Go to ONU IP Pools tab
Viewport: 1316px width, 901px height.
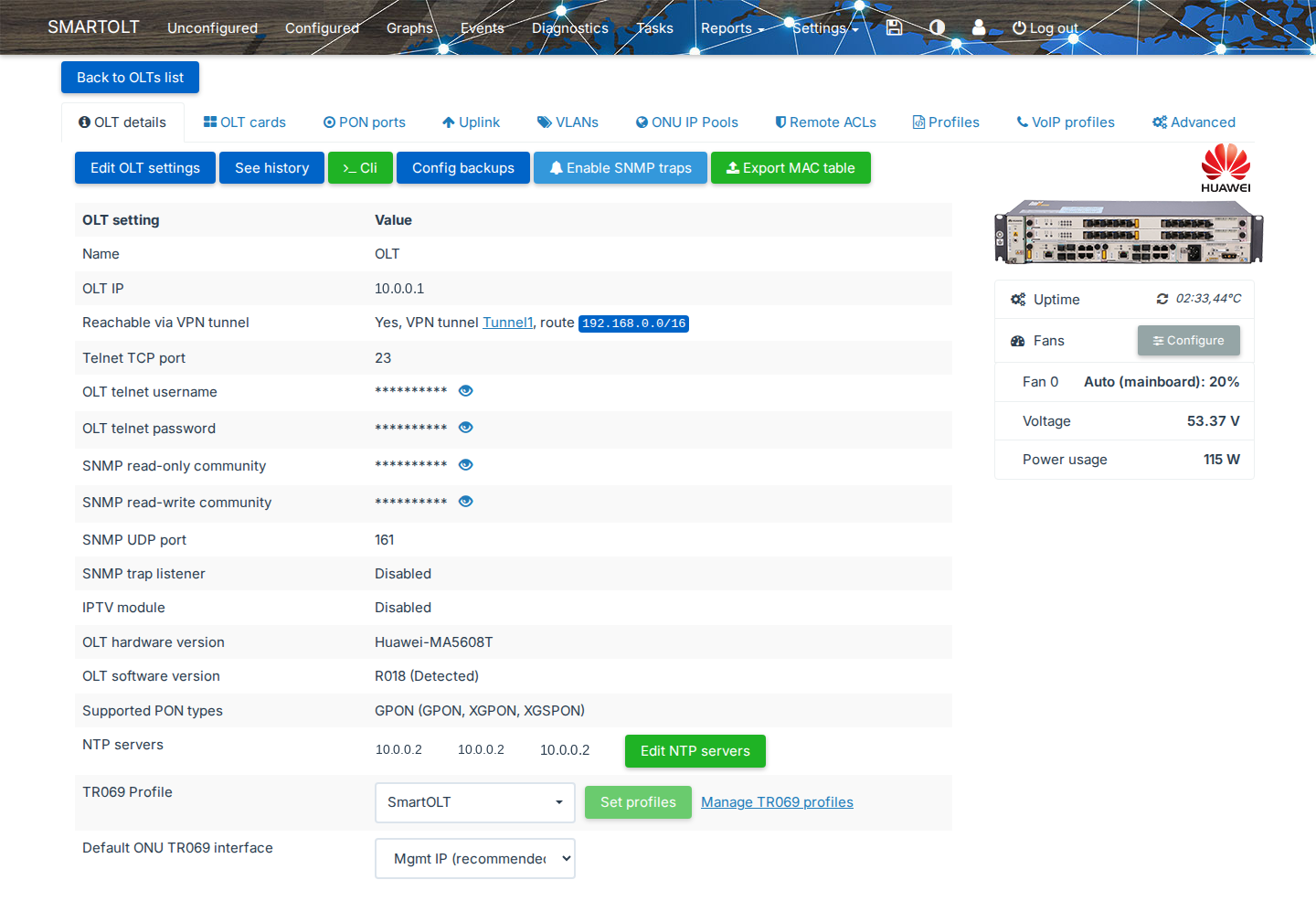coord(687,122)
